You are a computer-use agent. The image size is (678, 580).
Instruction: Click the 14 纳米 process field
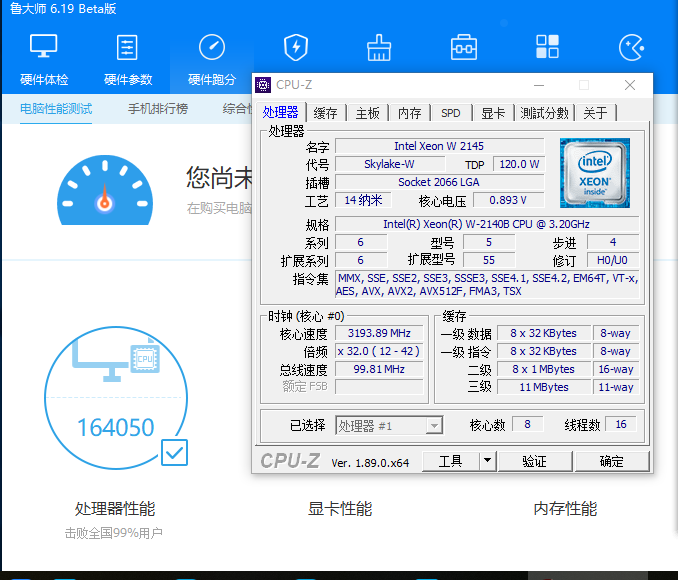tap(363, 200)
